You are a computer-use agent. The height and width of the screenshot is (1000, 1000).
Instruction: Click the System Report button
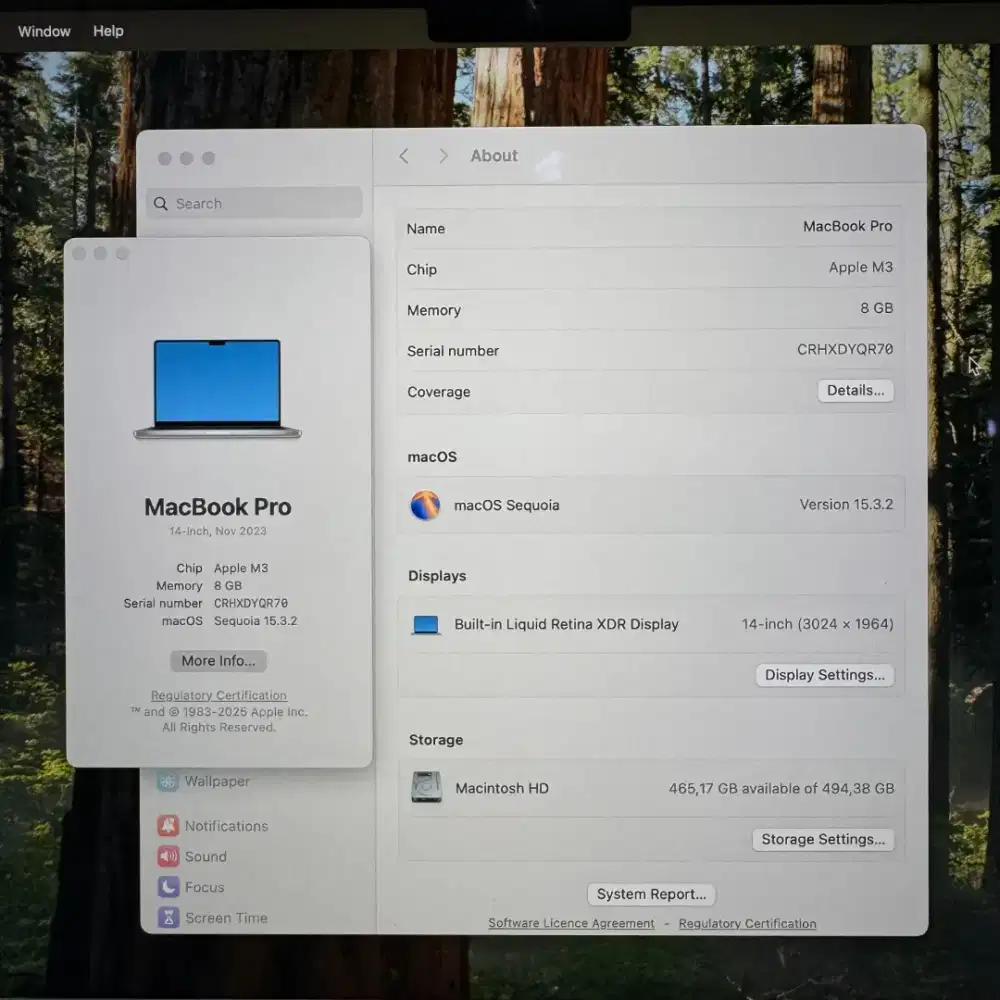[x=651, y=894]
